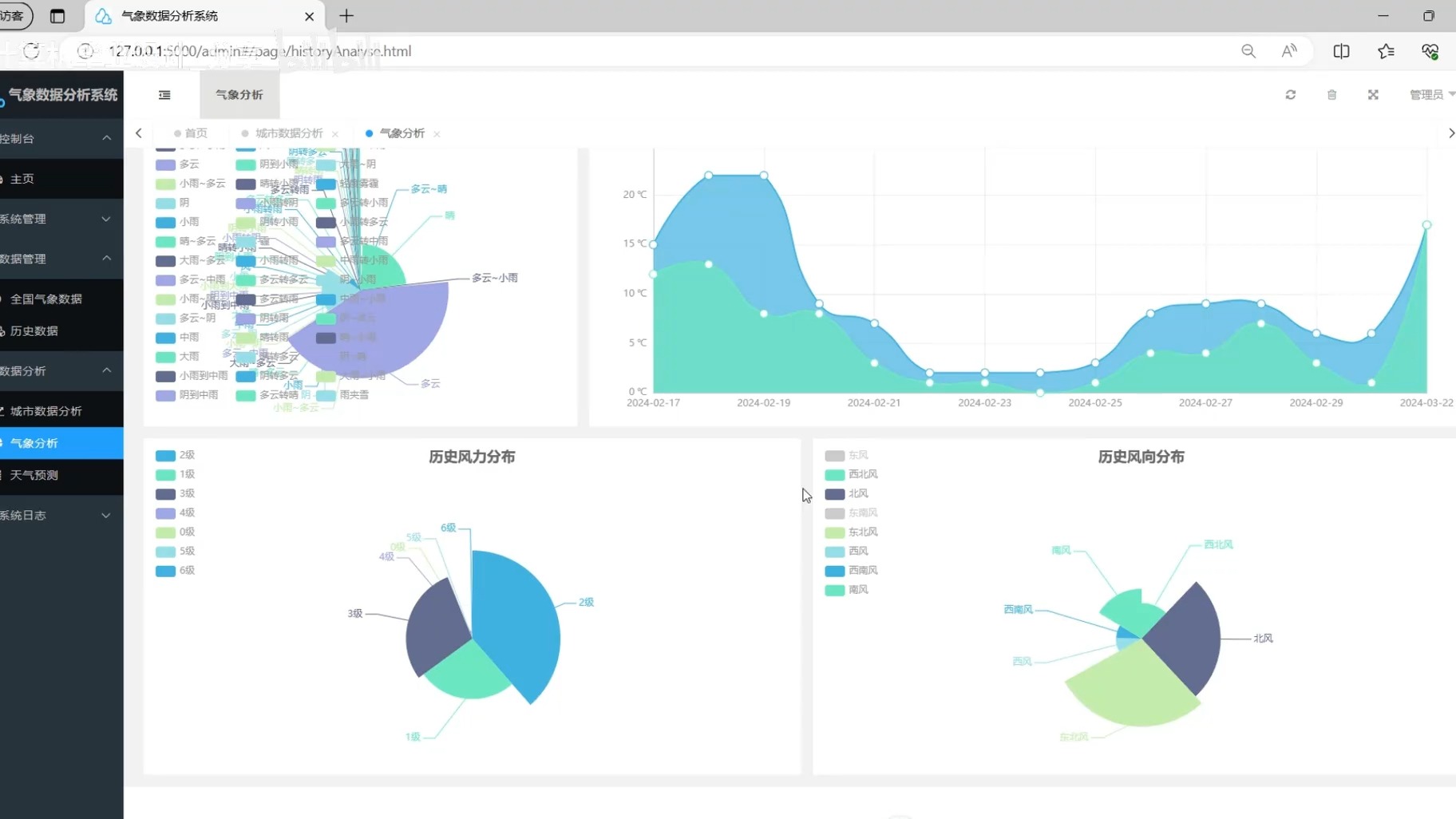The height and width of the screenshot is (819, 1456).
Task: Close the 气象数据分析系统 browser tab
Action: 310,16
